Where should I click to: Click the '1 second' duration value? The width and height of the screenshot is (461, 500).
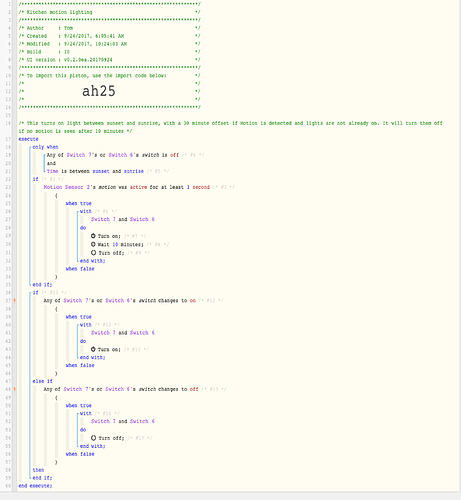pyautogui.click(x=198, y=187)
